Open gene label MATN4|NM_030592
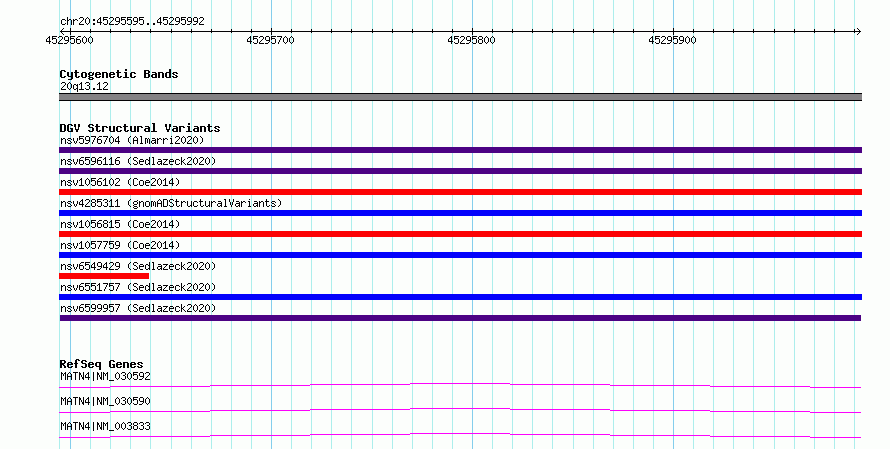This screenshot has height=449, width=890. click(105, 376)
